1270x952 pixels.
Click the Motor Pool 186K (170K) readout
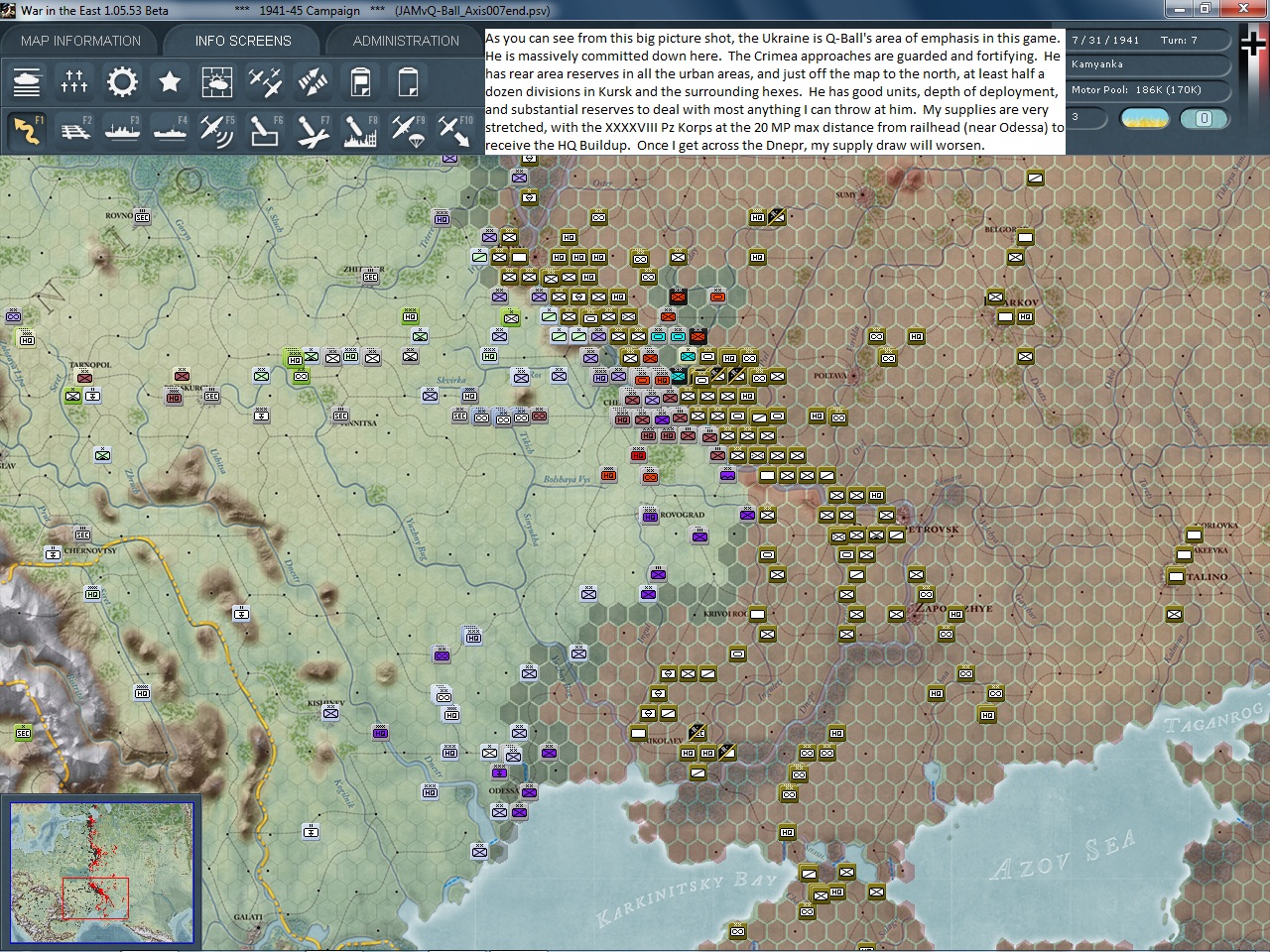pyautogui.click(x=1149, y=90)
